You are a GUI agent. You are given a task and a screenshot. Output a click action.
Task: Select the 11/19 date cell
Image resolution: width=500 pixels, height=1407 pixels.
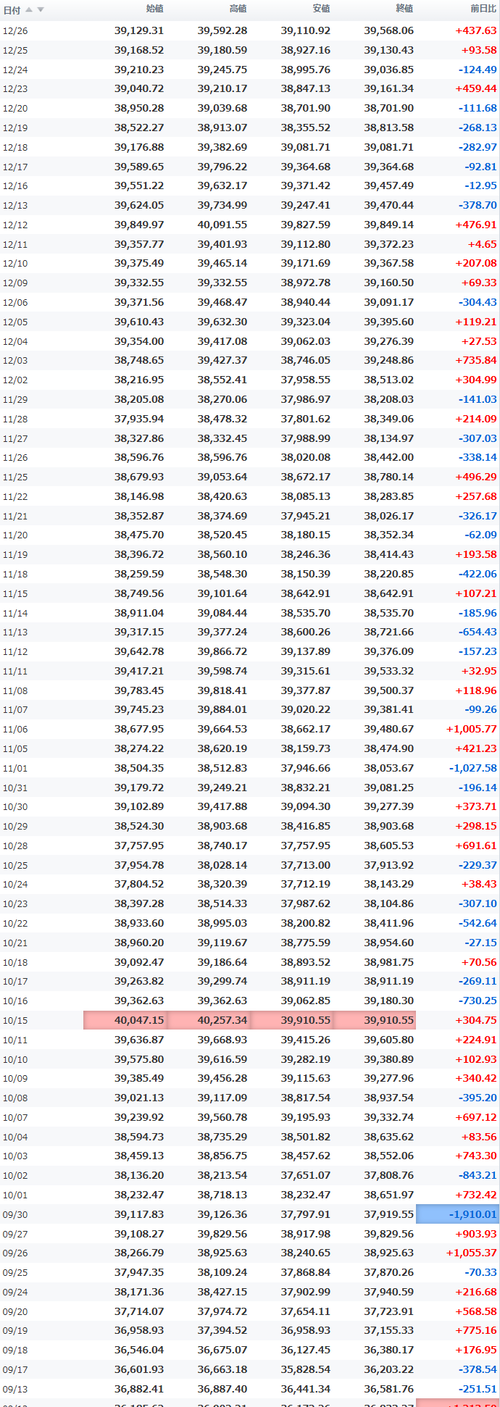pyautogui.click(x=15, y=555)
